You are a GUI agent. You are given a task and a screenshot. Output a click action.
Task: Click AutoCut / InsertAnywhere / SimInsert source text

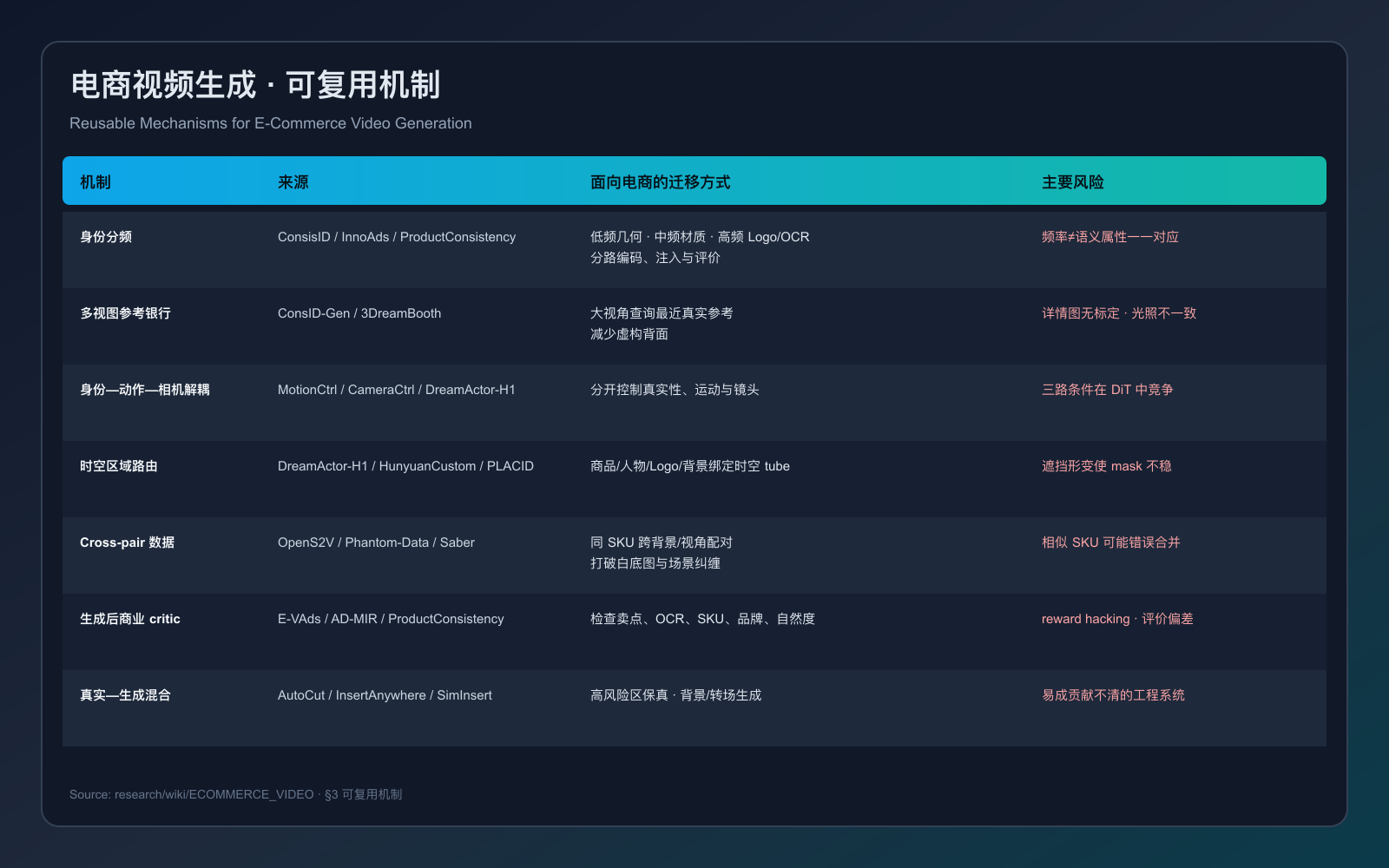pos(385,695)
